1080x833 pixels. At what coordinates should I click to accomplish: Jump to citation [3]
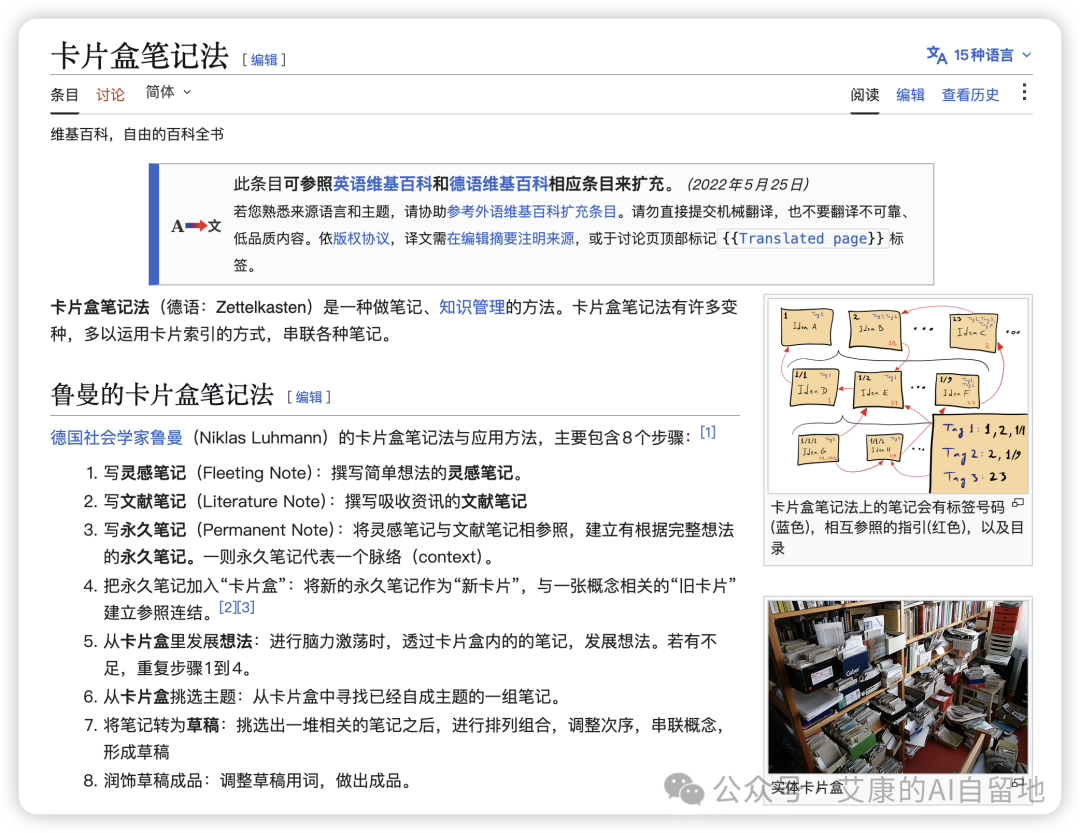click(x=246, y=607)
